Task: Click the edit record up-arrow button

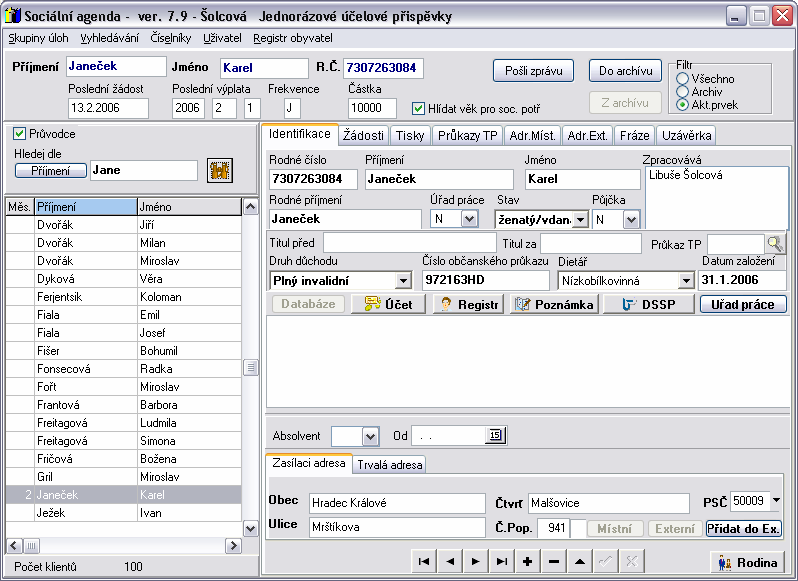Action: (x=580, y=561)
